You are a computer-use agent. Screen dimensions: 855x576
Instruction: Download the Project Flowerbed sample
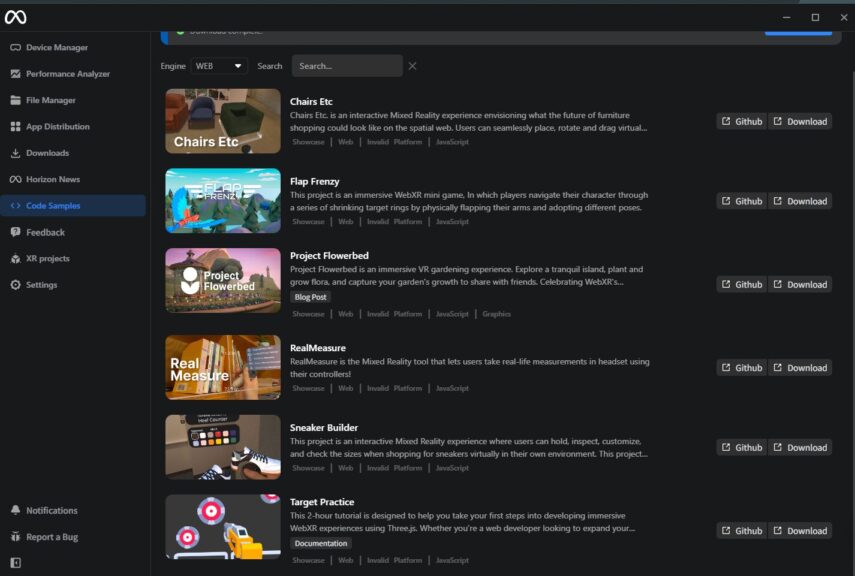pyautogui.click(x=800, y=285)
